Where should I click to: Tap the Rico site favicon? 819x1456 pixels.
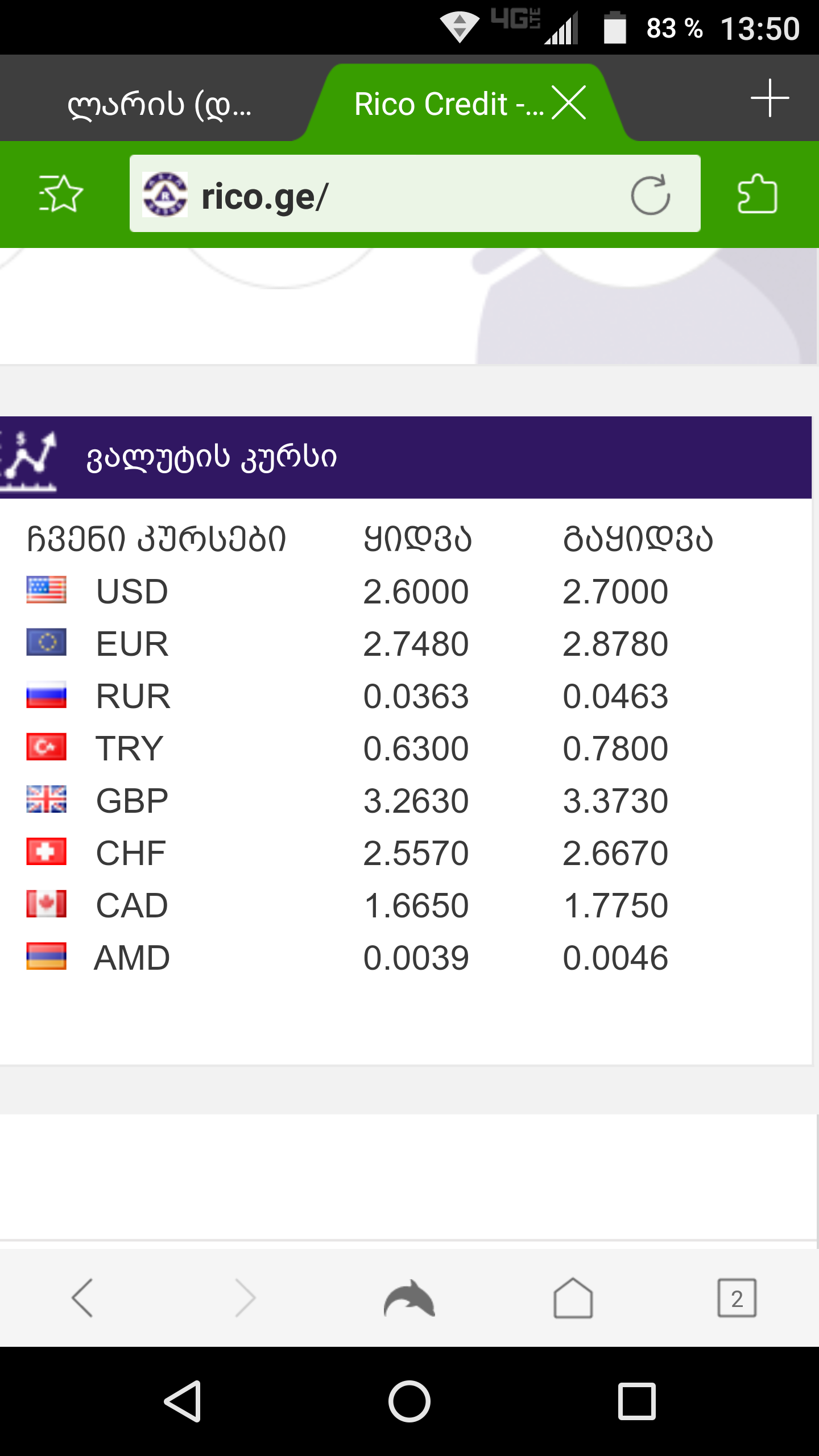click(x=165, y=195)
